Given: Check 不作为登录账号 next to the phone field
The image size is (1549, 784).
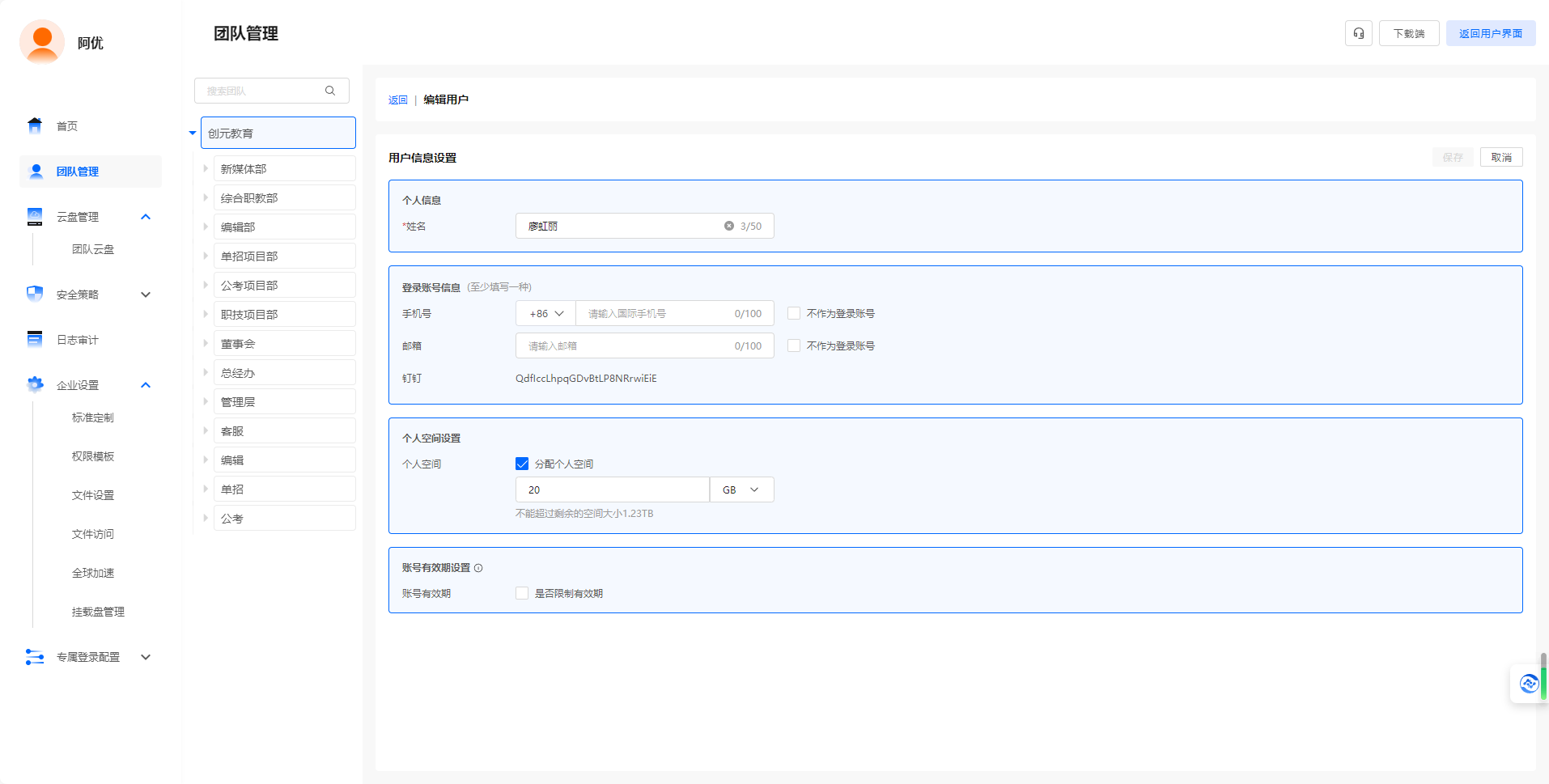Looking at the screenshot, I should coord(794,313).
